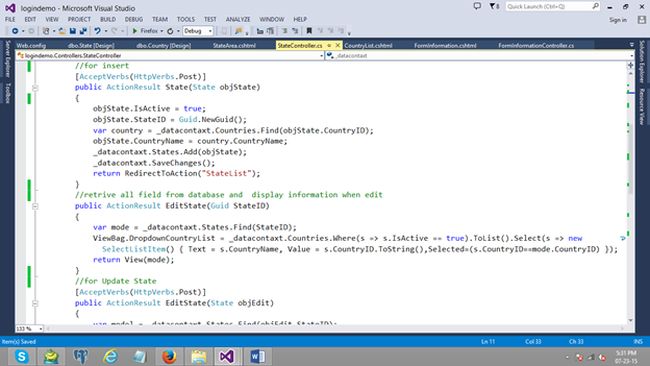Click the "Ln 11" status bar entry
This screenshot has height=366, width=650.
(x=488, y=342)
